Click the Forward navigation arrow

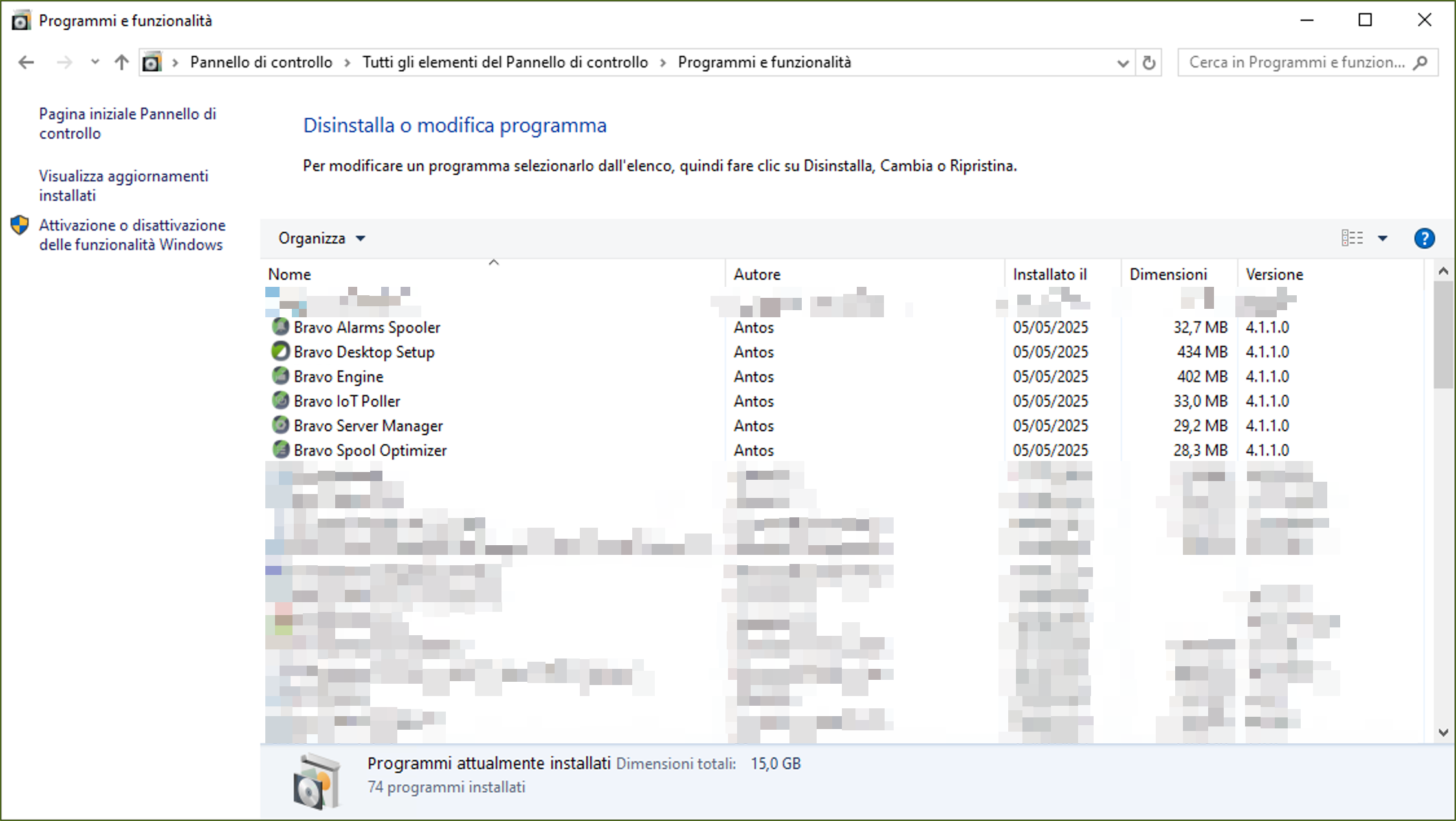point(64,62)
